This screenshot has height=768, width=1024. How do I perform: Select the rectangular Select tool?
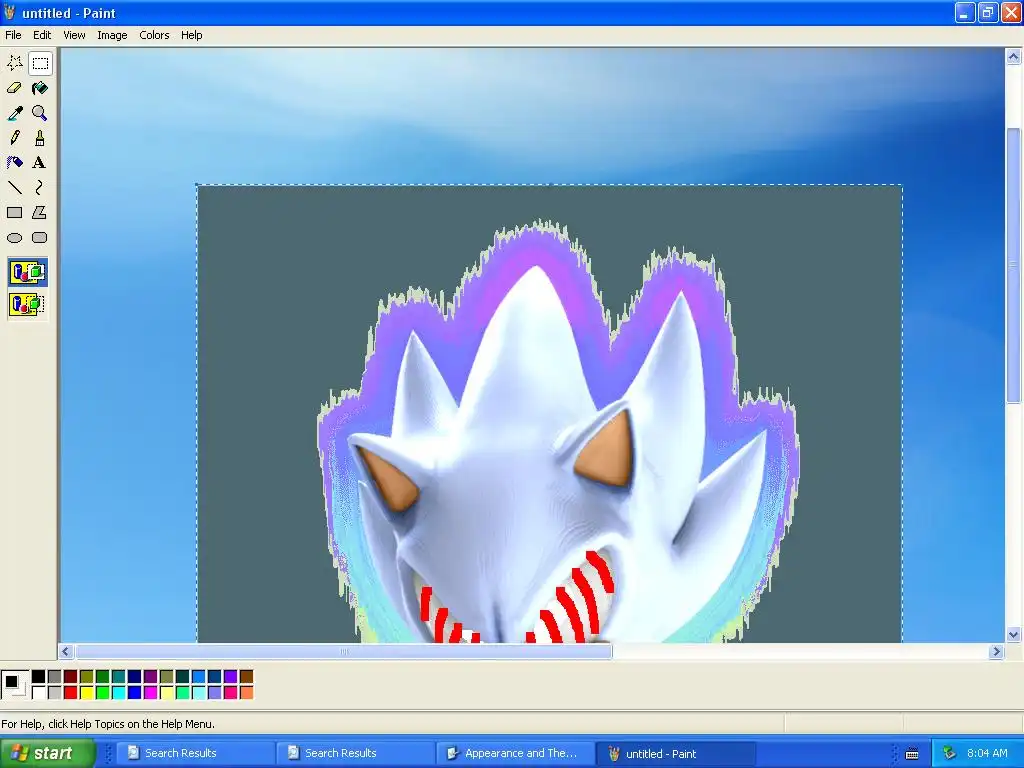tap(40, 63)
